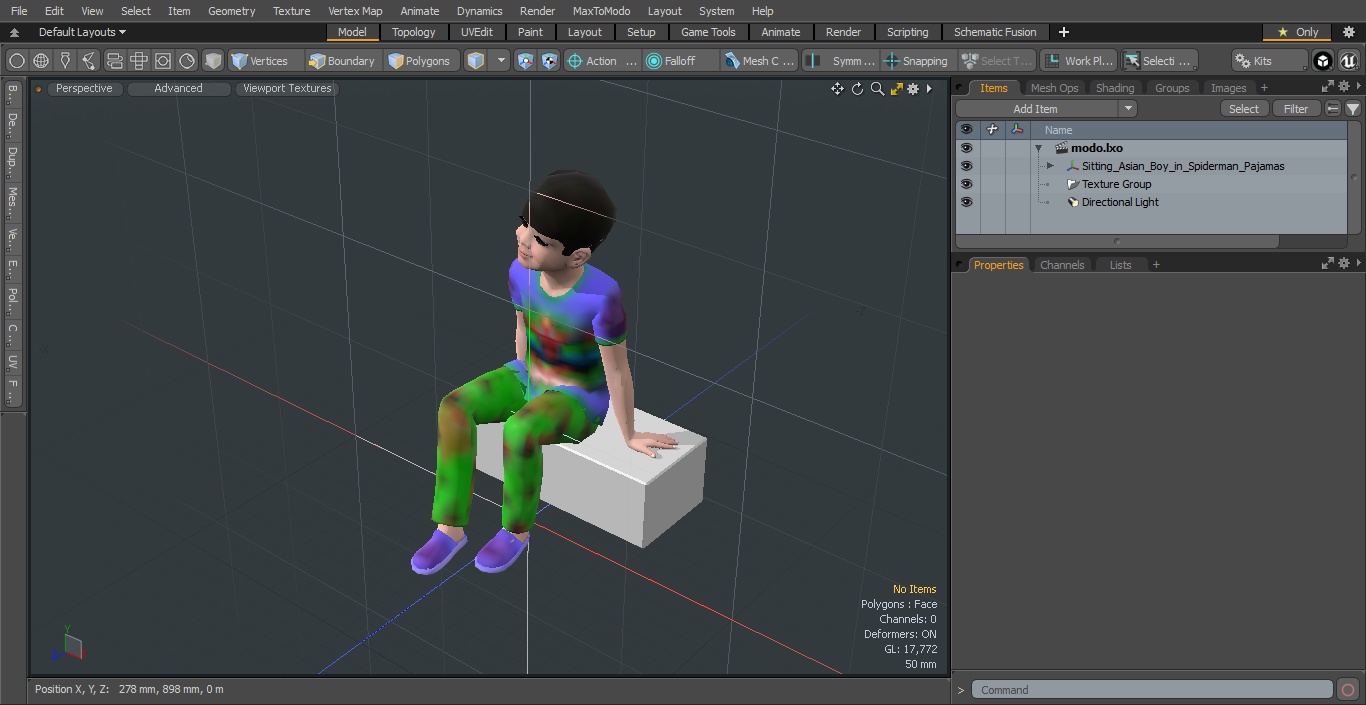Image resolution: width=1366 pixels, height=705 pixels.
Task: Open the Schematic Fusion layout tab
Action: click(995, 32)
